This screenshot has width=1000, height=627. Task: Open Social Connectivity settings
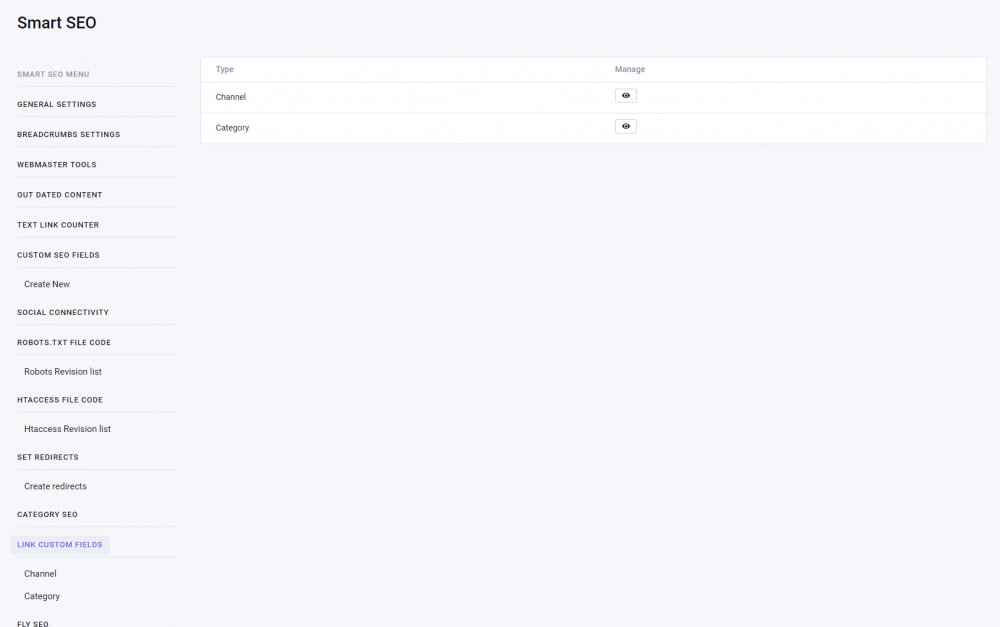pos(63,312)
